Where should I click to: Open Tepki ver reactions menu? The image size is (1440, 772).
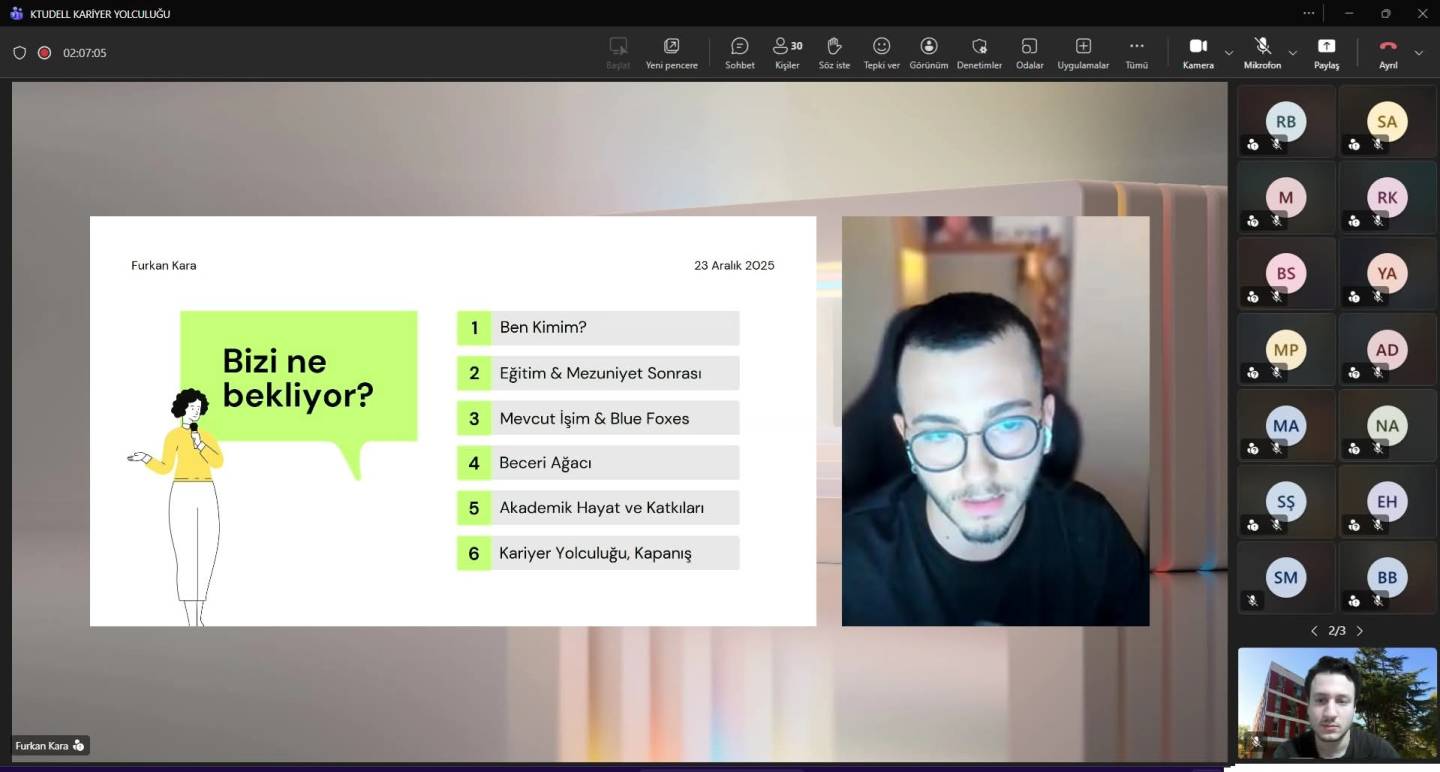tap(881, 53)
